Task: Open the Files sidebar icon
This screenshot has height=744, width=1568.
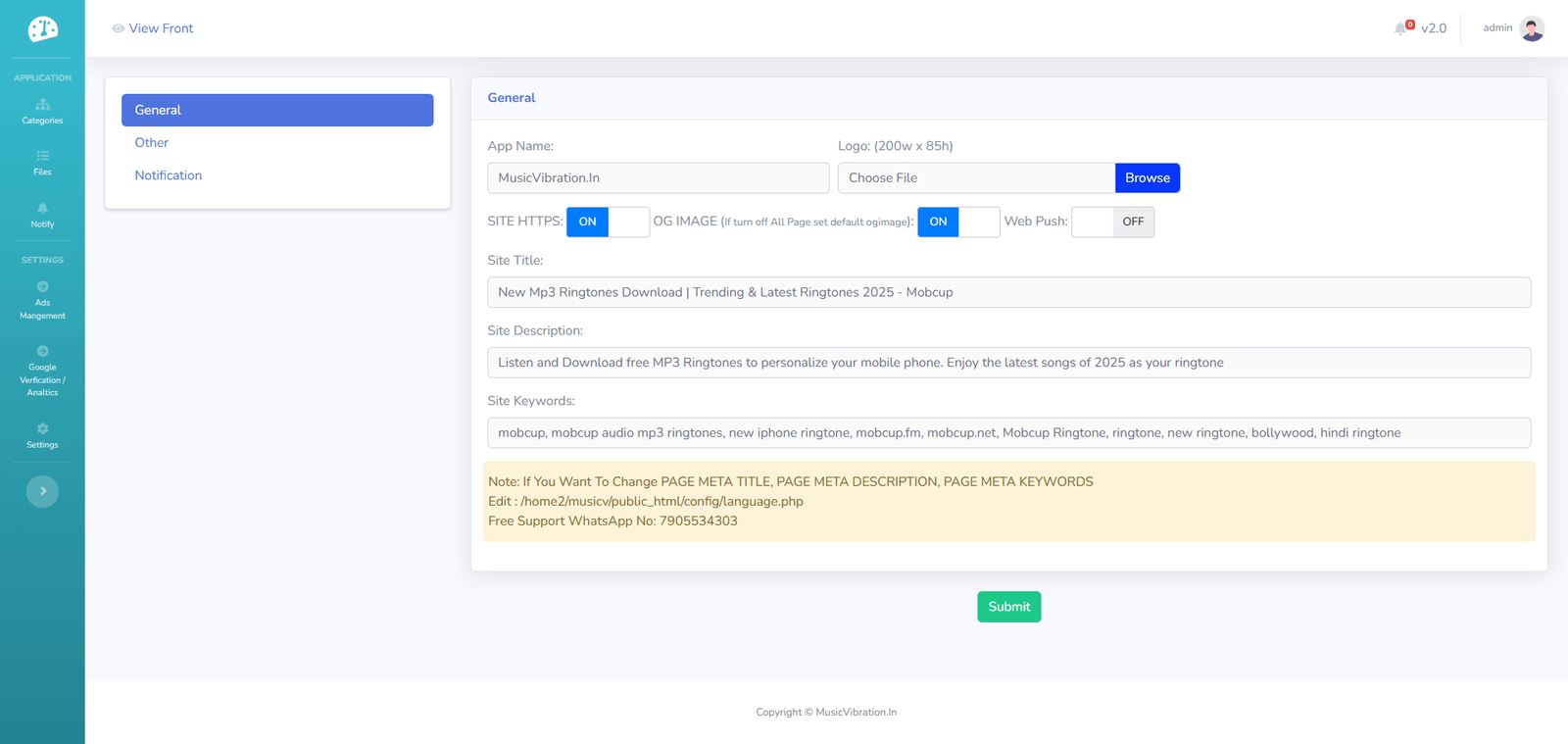Action: [42, 163]
